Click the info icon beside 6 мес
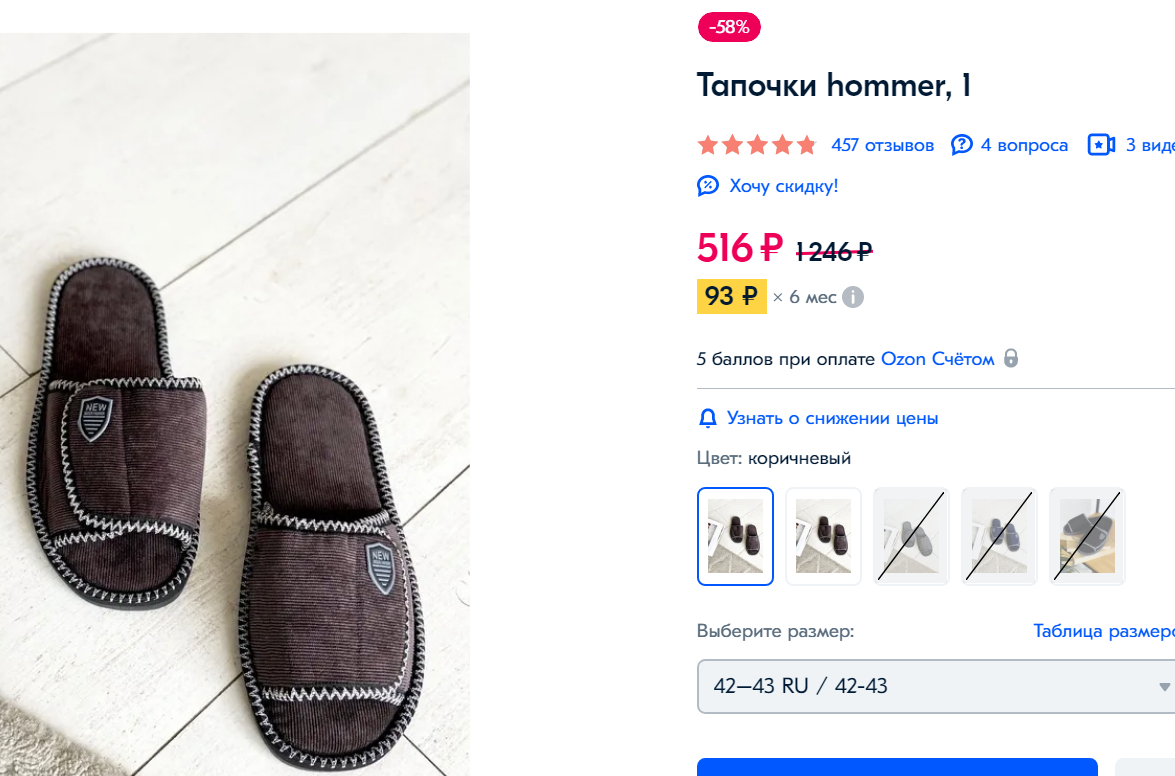This screenshot has height=776, width=1175. [x=852, y=297]
